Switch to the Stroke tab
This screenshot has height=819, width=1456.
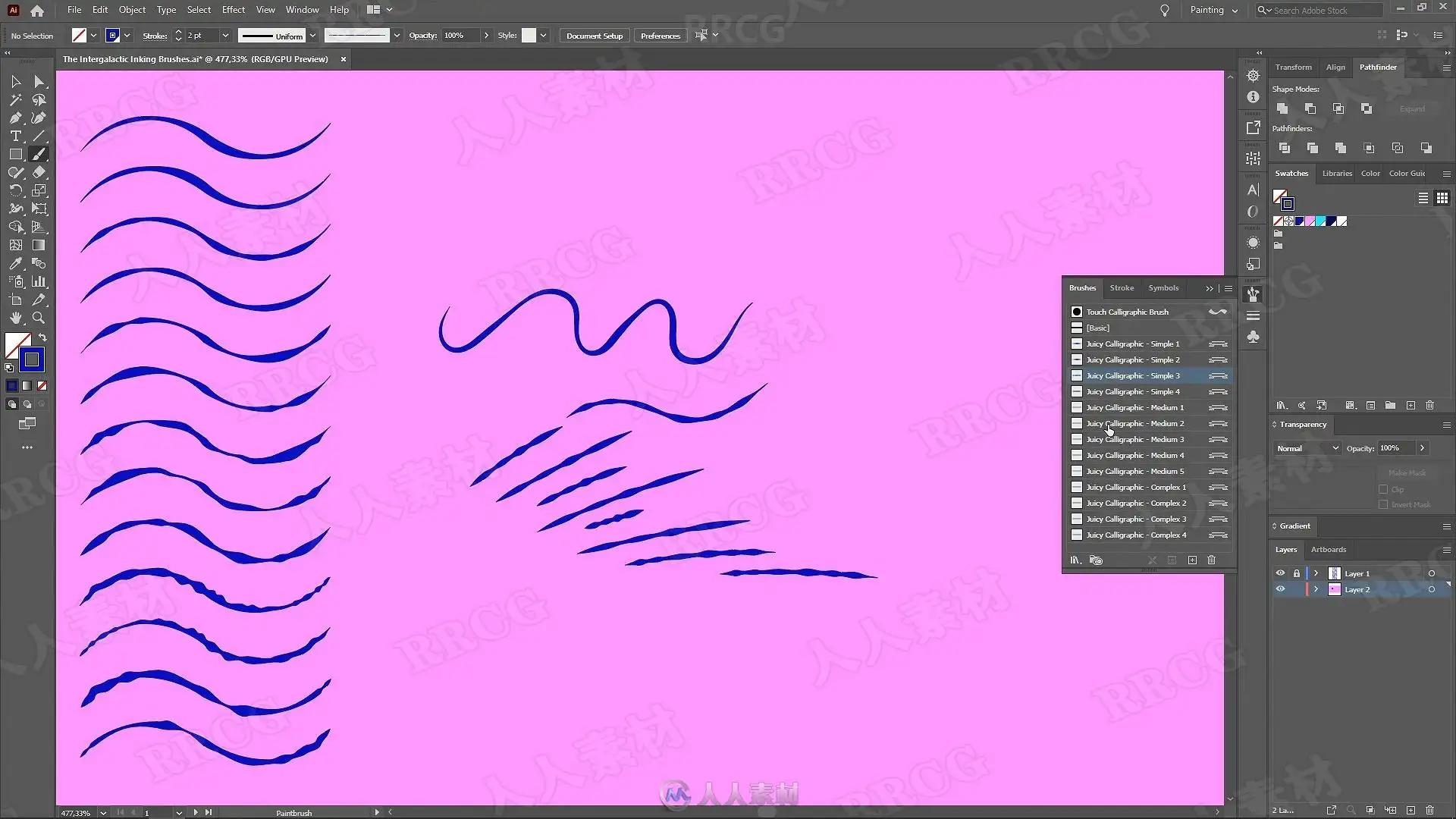(x=1122, y=288)
